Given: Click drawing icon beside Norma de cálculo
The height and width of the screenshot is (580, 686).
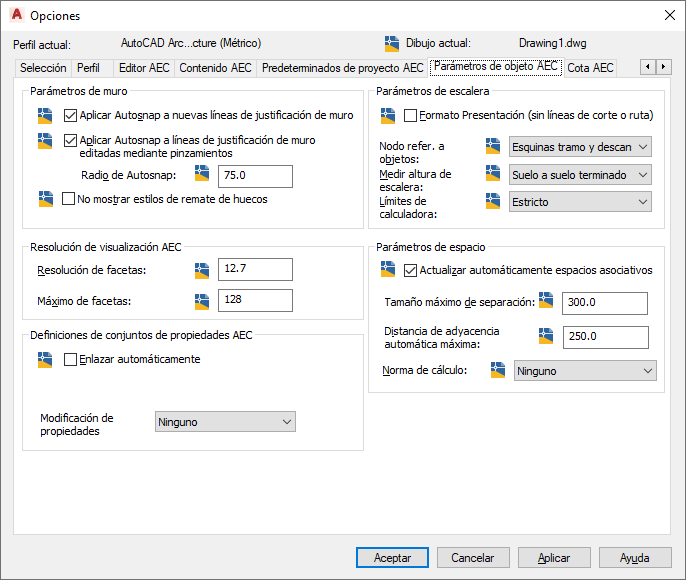Looking at the screenshot, I should point(498,370).
